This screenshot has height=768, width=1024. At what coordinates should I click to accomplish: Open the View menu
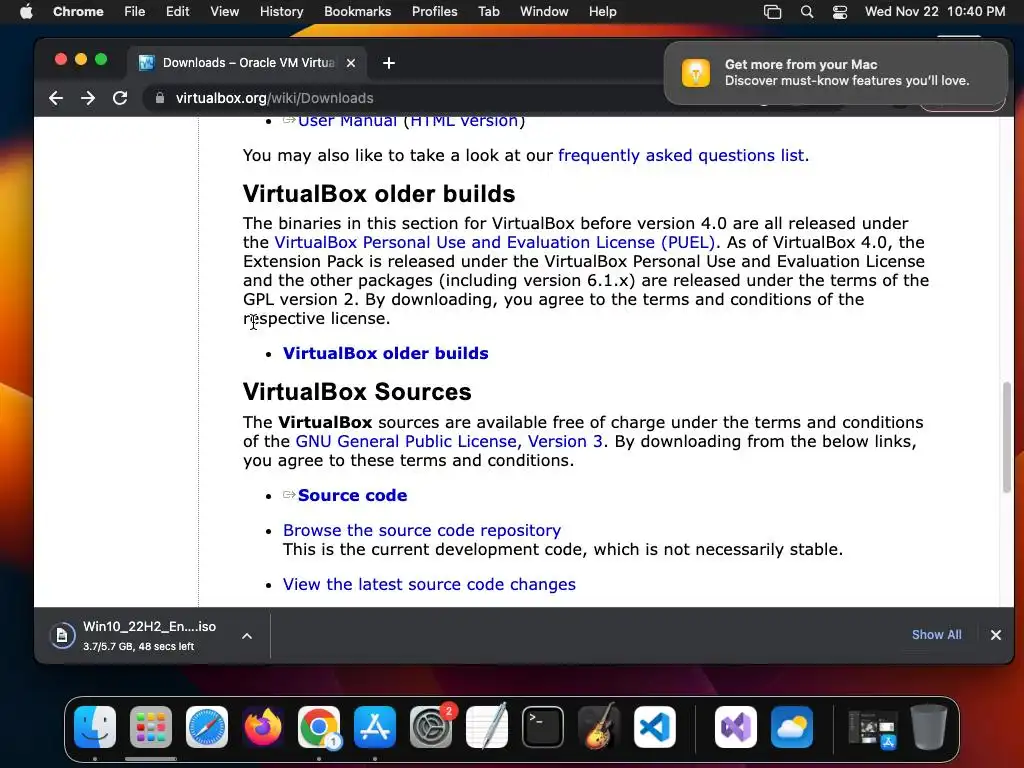[x=224, y=12]
